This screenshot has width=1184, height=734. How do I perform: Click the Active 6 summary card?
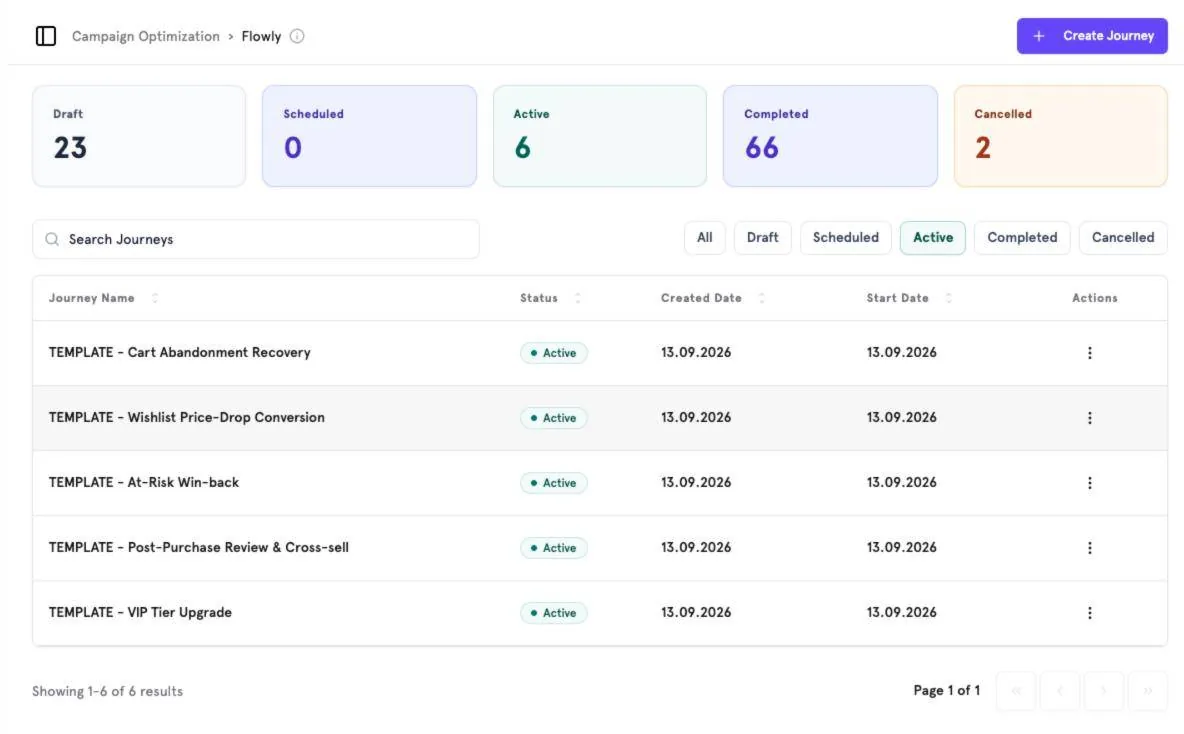pyautogui.click(x=600, y=136)
